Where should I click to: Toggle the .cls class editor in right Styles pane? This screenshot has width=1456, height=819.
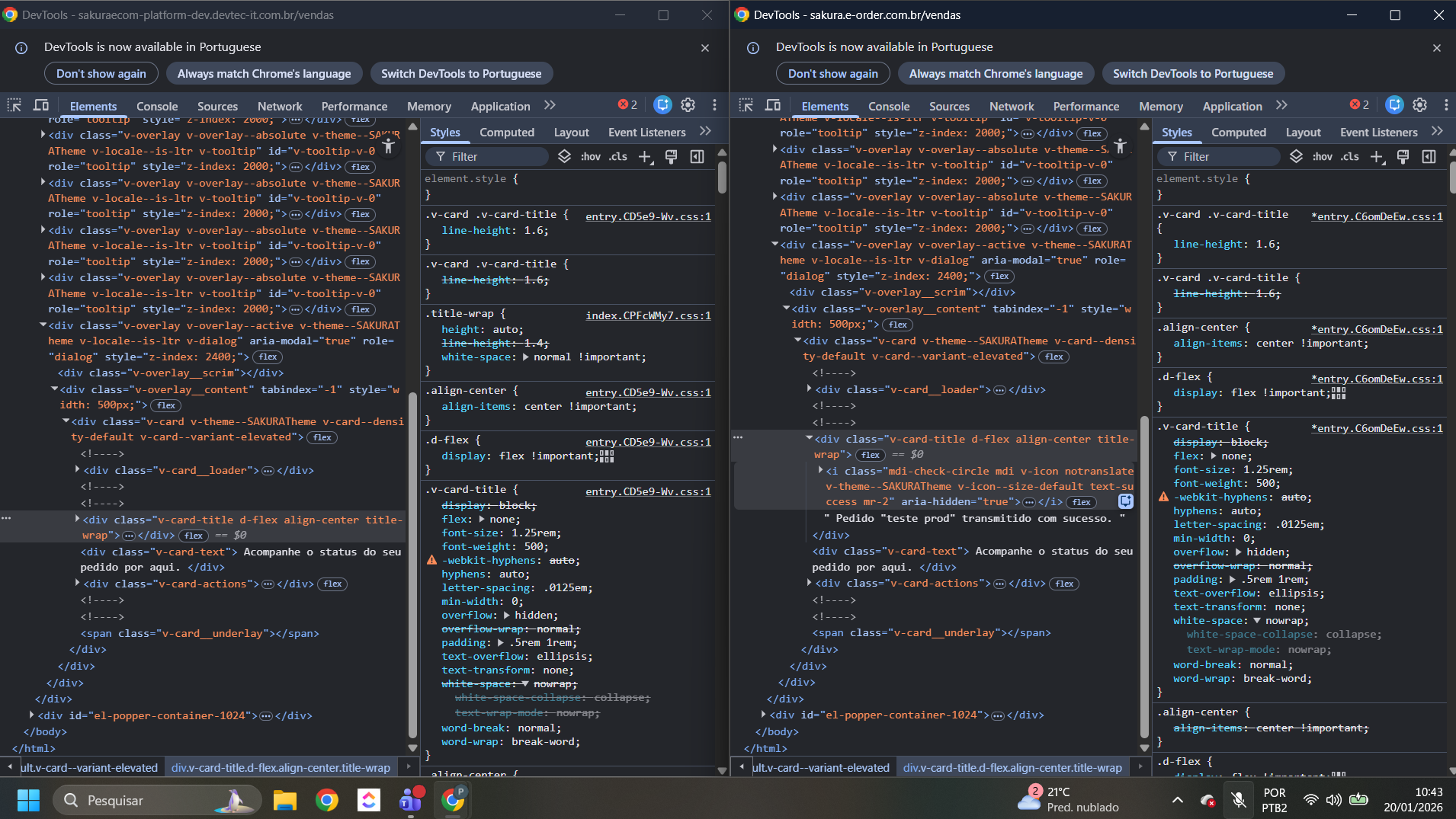click(x=1350, y=157)
